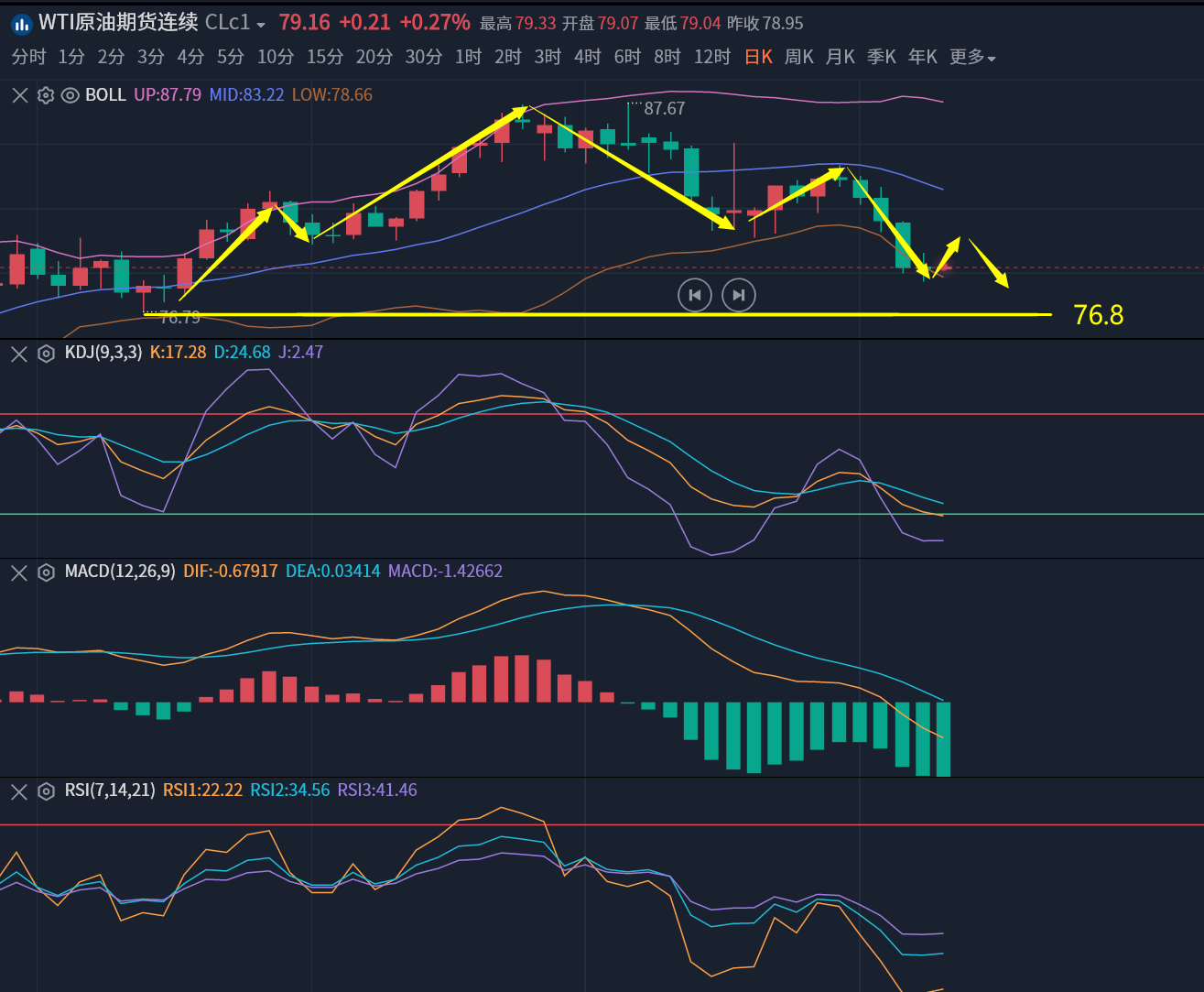Viewport: 1204px width, 992px height.
Task: Switch to the 分时 intraday view
Action: click(x=28, y=58)
